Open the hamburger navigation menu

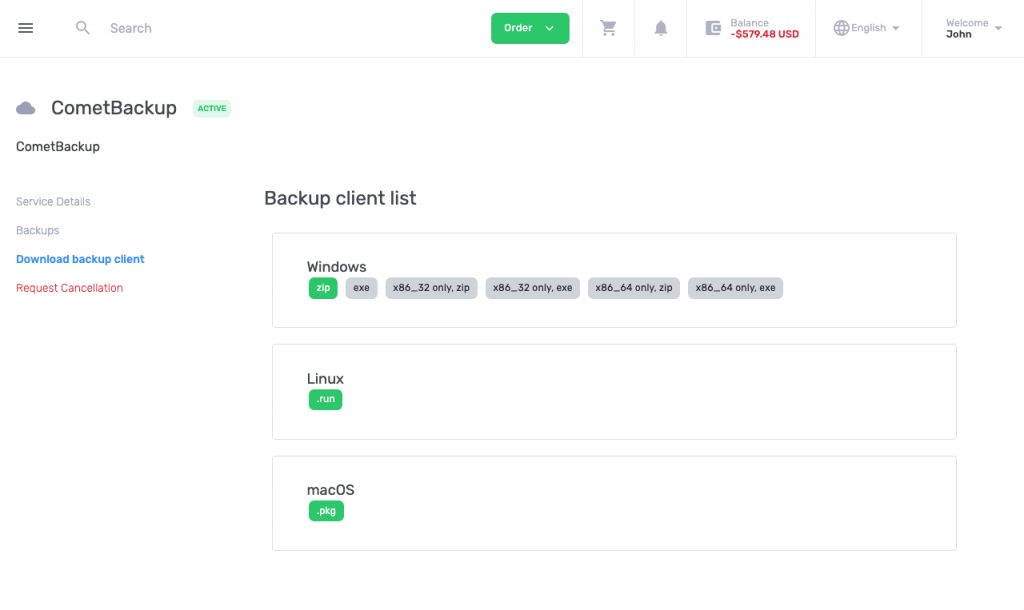pyautogui.click(x=25, y=28)
